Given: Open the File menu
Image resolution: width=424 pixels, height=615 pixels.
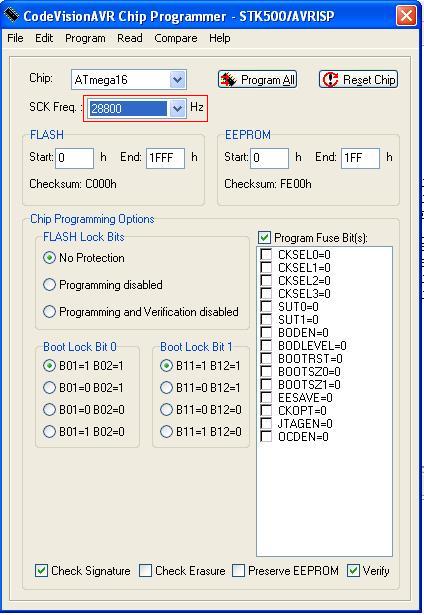Looking at the screenshot, I should click(x=15, y=38).
